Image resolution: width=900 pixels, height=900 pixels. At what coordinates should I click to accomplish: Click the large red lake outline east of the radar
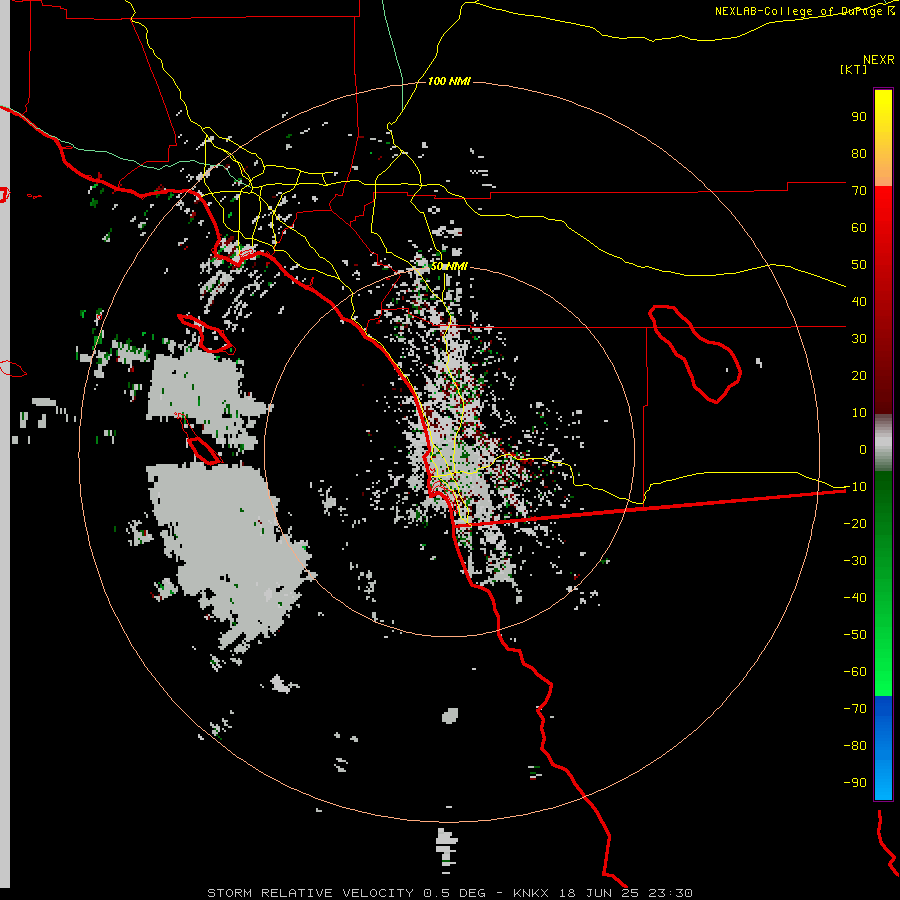pyautogui.click(x=695, y=354)
